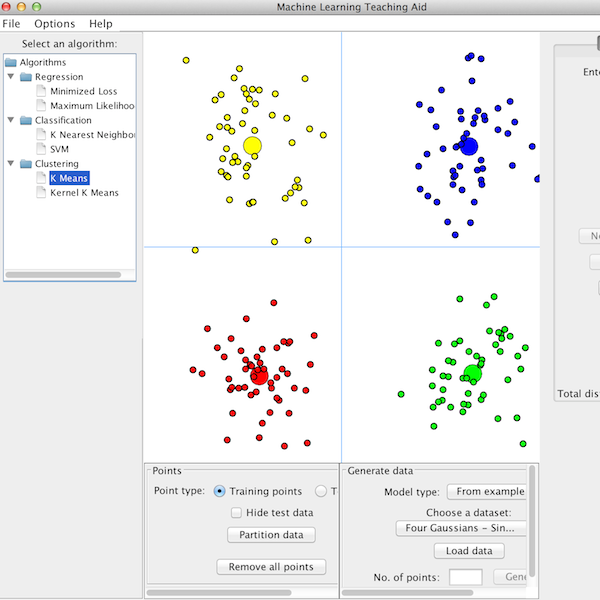Open the Model type dropdown
600x600 pixels.
487,492
